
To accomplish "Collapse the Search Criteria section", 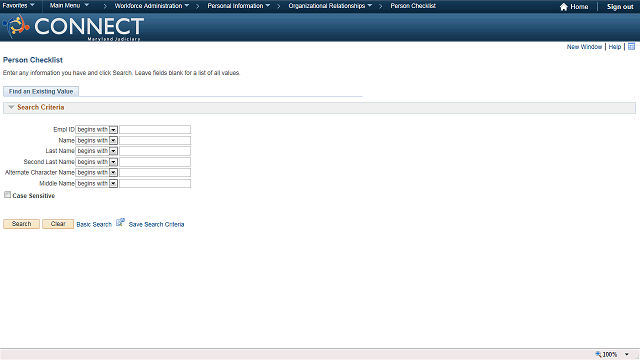I will click(11, 107).
